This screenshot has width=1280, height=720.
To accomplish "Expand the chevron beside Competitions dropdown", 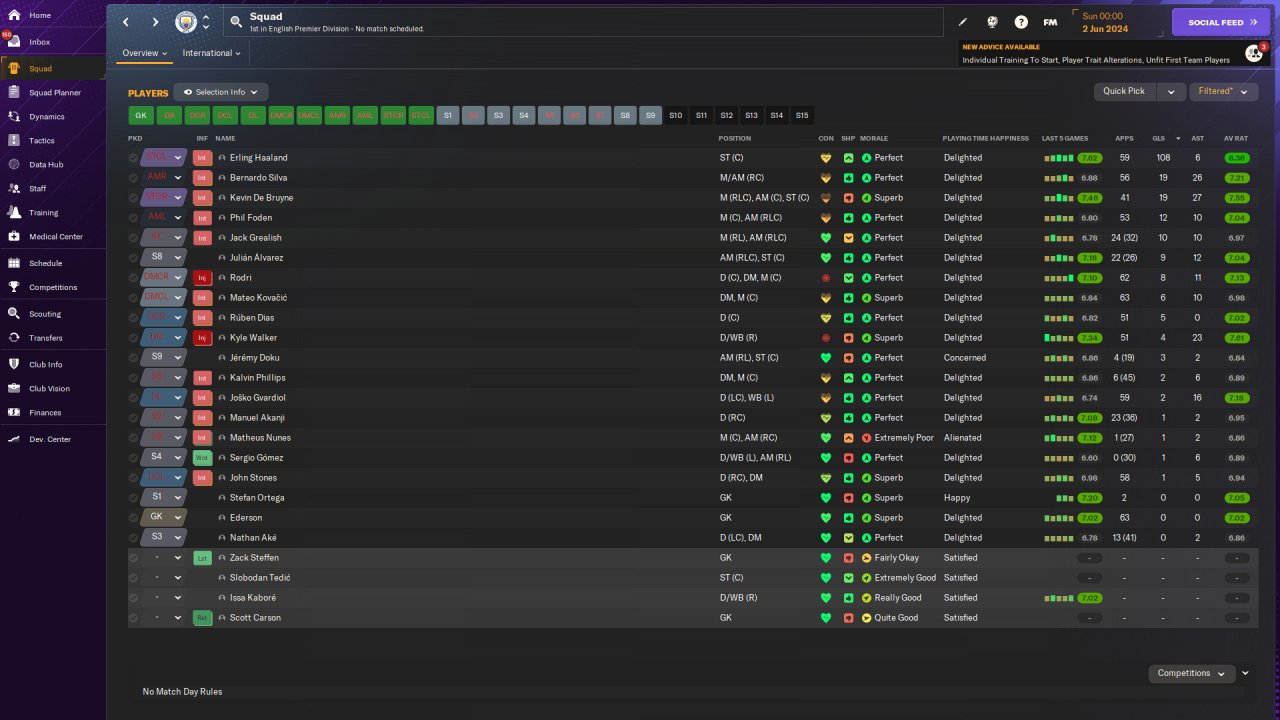I will click(1245, 673).
